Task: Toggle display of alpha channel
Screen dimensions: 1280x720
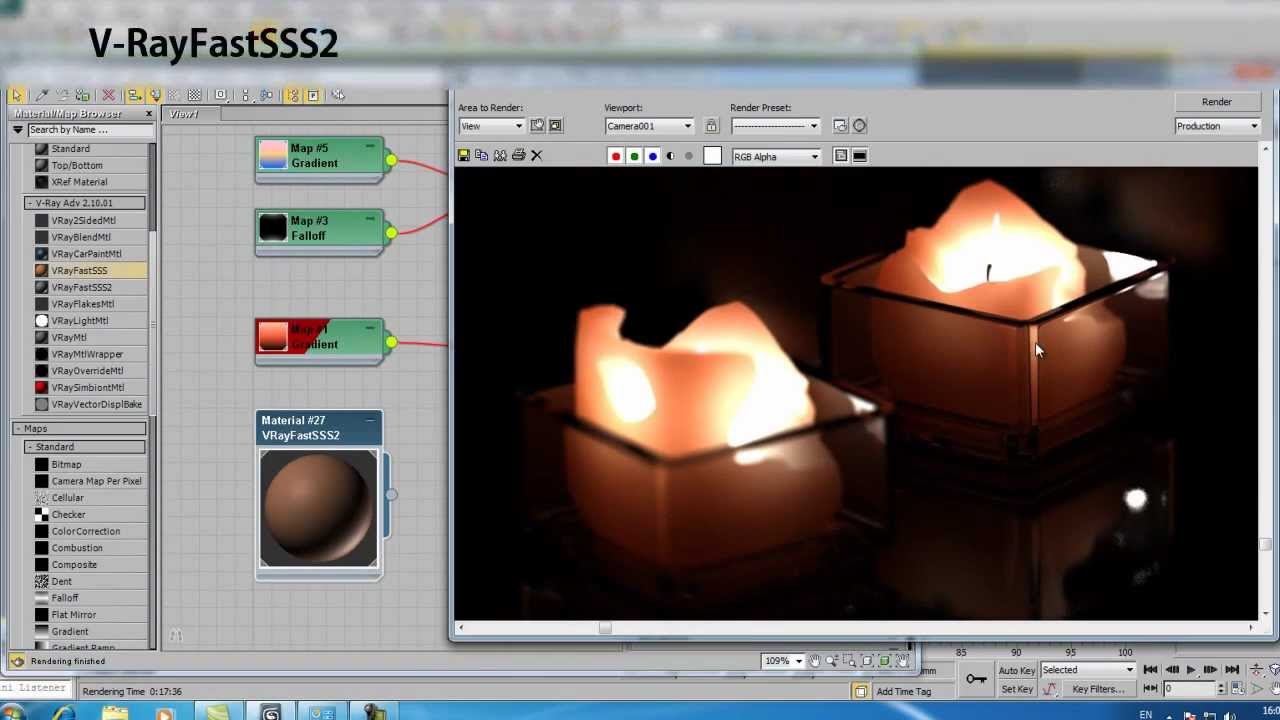Action: click(x=670, y=156)
